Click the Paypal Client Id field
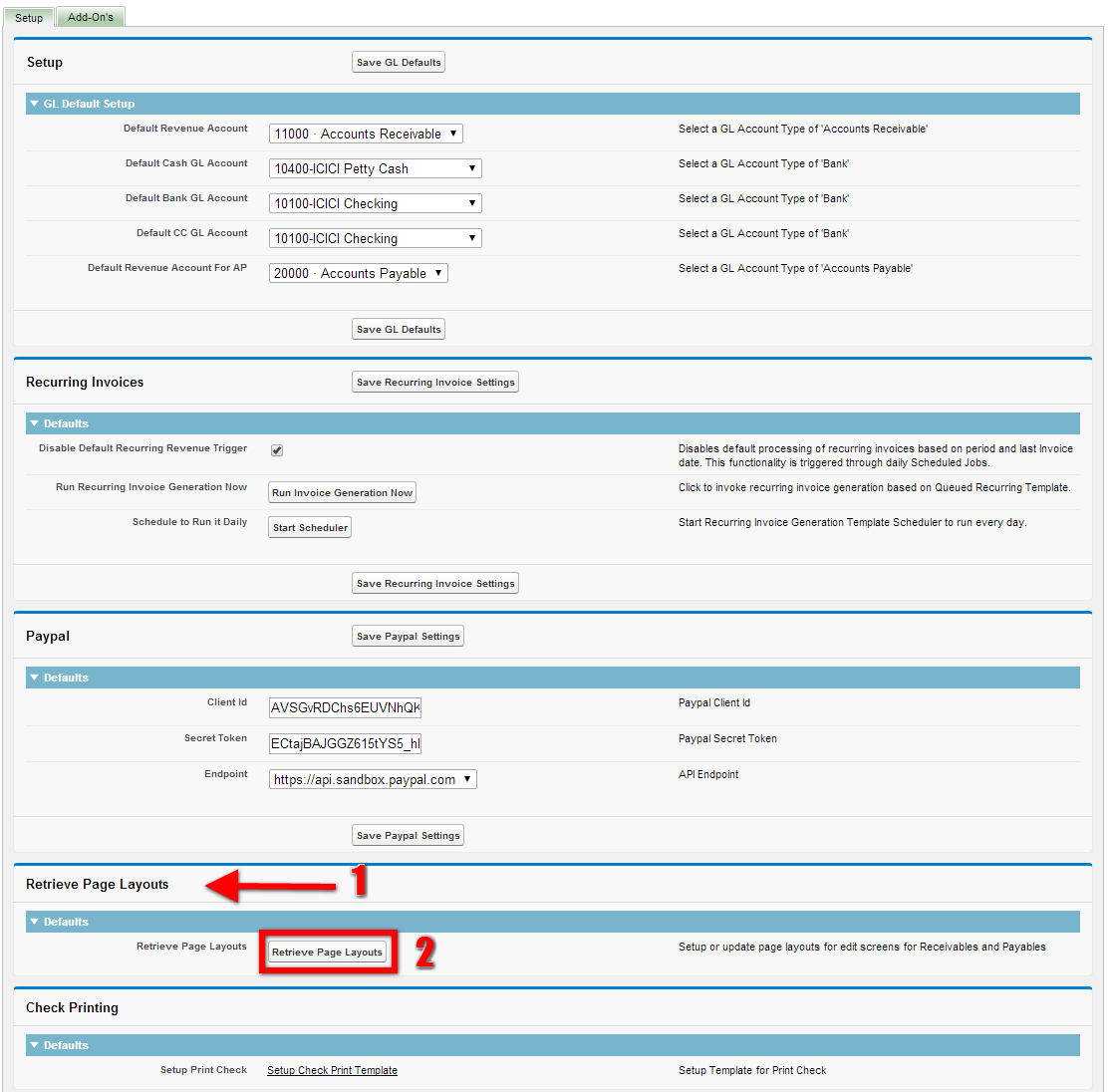This screenshot has height=1092, width=1111. [x=345, y=708]
